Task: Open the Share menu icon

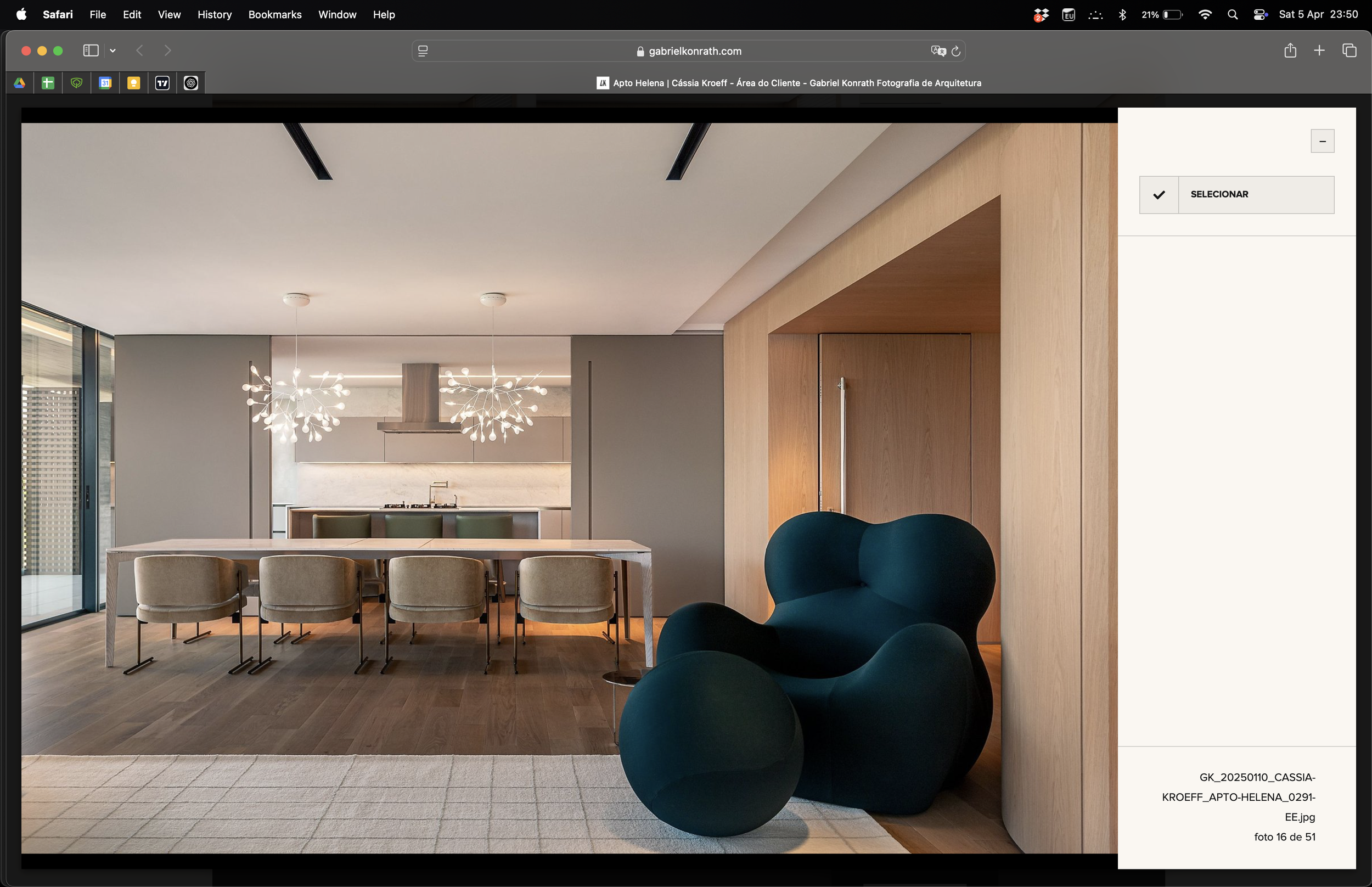Action: pos(1290,50)
